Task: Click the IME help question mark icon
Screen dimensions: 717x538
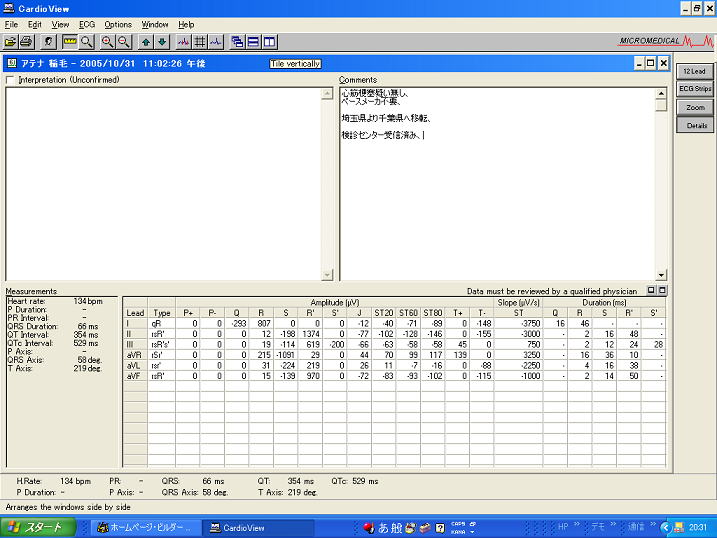Action: (440, 528)
